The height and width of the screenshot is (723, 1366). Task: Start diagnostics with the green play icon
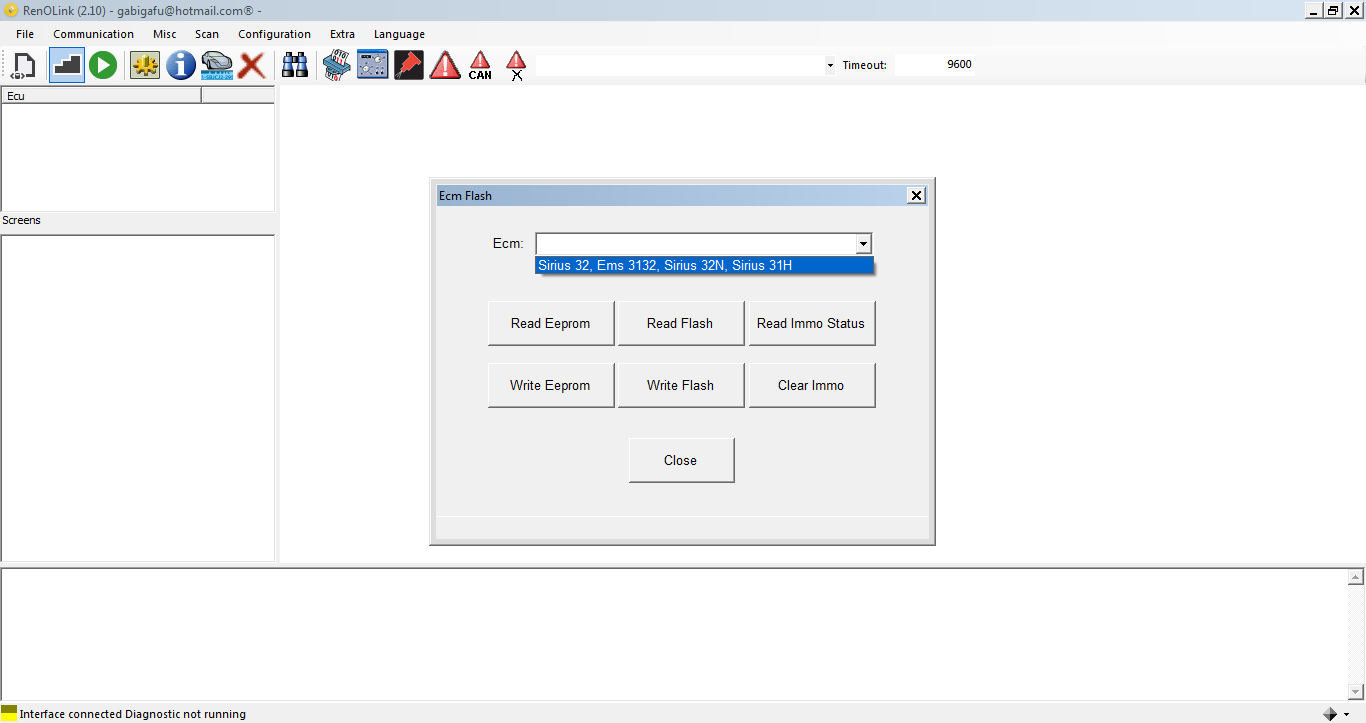tap(103, 66)
